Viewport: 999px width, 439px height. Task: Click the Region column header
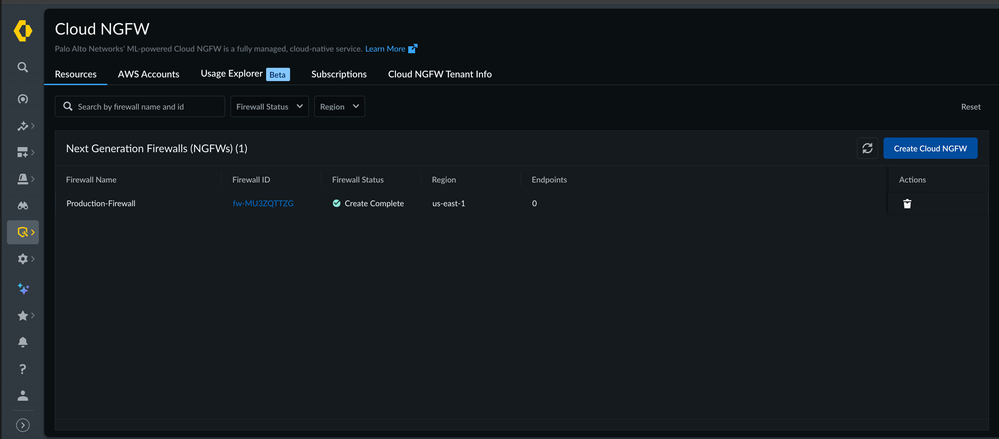[x=444, y=180]
